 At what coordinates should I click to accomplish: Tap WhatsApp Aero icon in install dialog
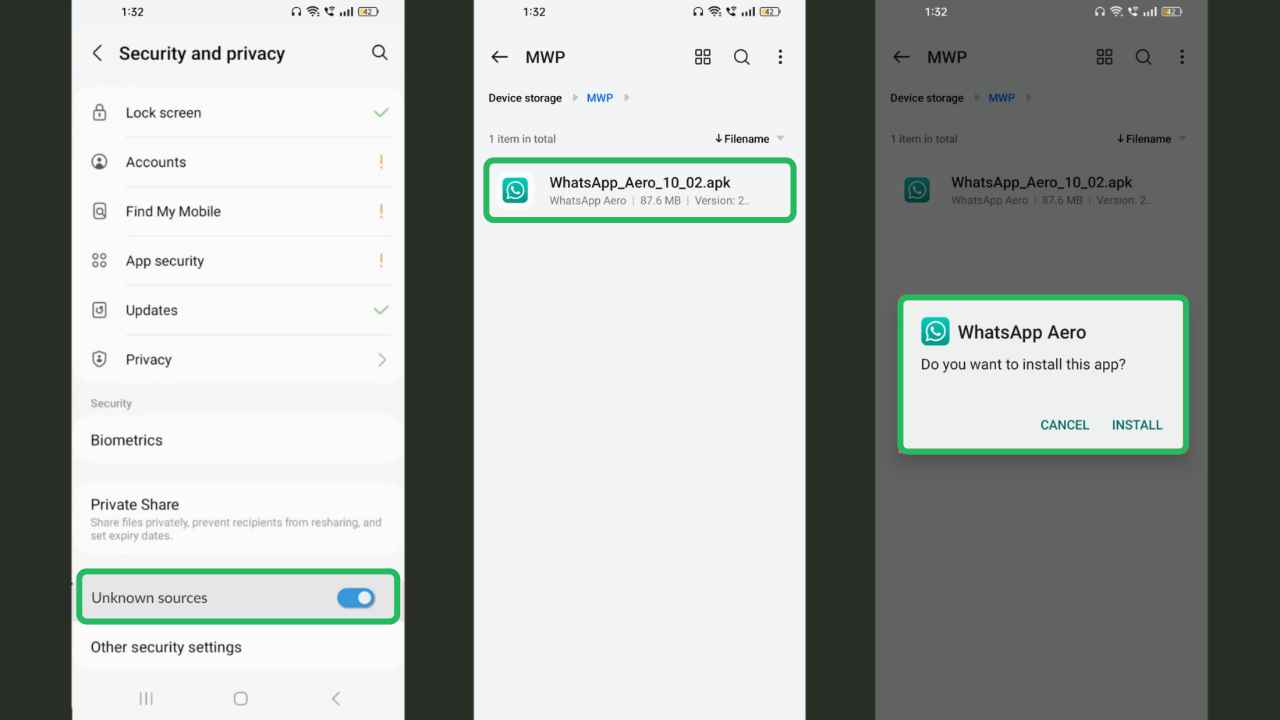(x=935, y=332)
